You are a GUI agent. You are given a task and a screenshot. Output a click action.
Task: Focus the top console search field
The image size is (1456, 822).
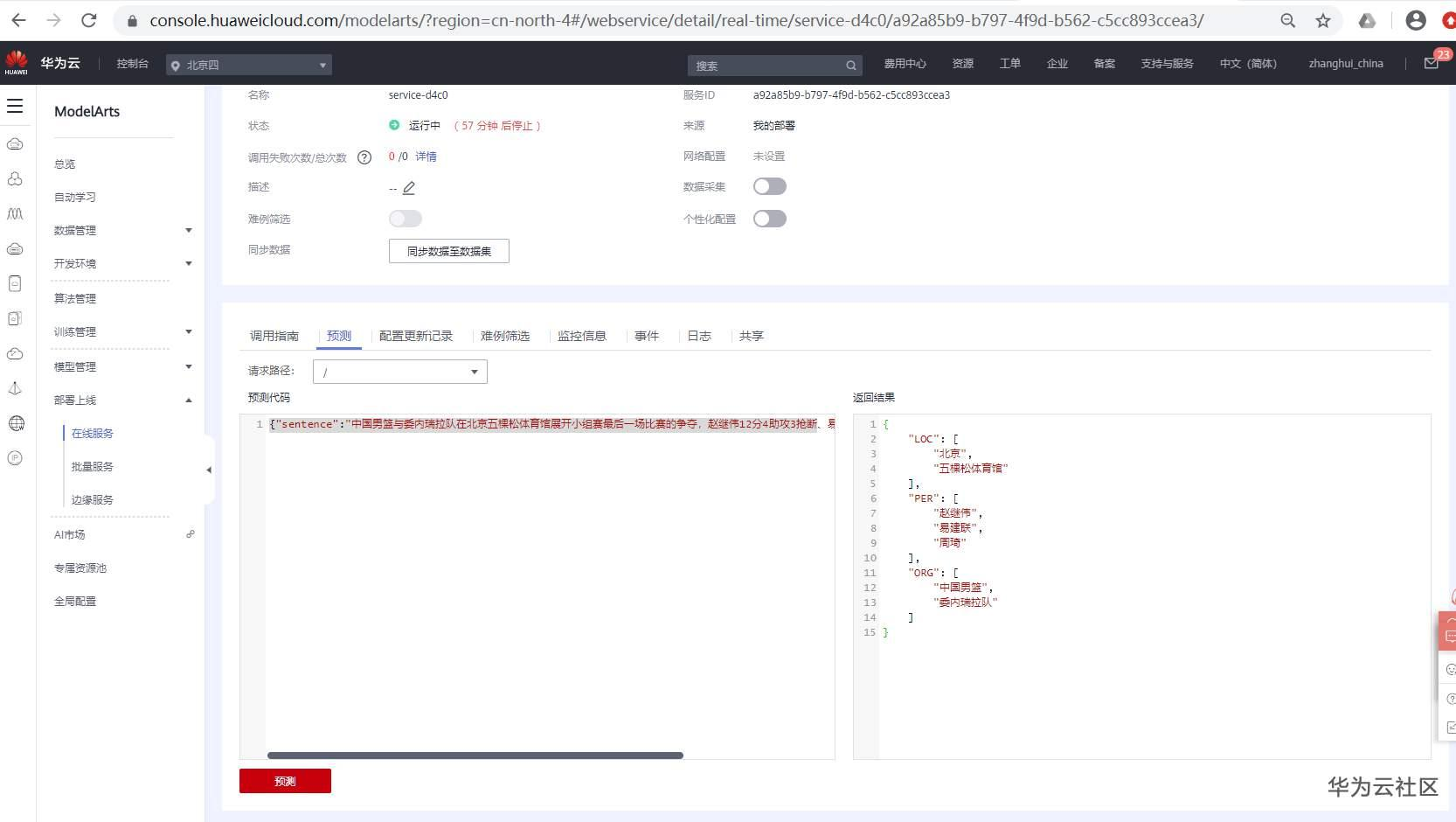[774, 66]
